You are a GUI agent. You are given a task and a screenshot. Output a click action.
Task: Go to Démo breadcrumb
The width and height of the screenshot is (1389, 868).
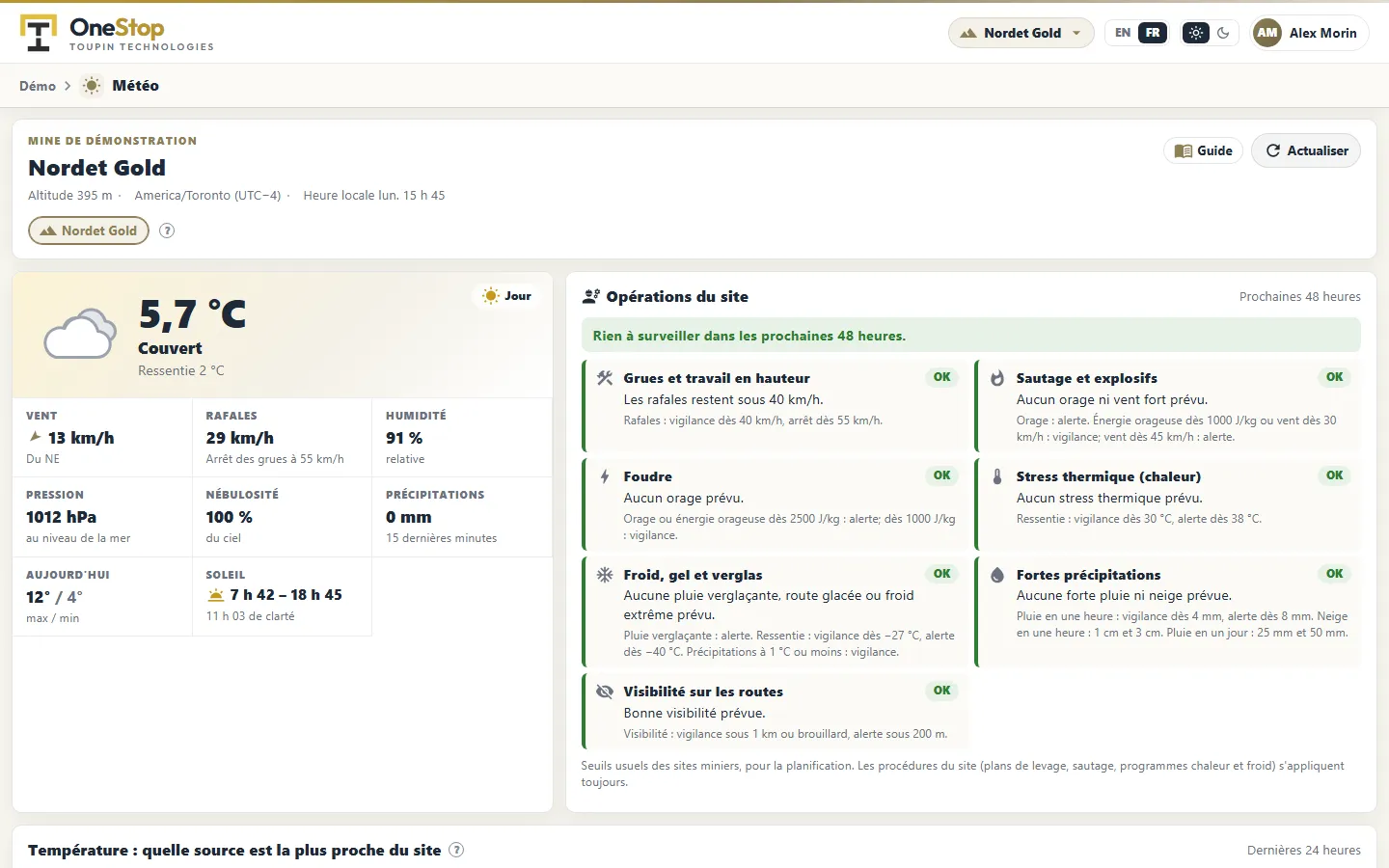[x=38, y=86]
